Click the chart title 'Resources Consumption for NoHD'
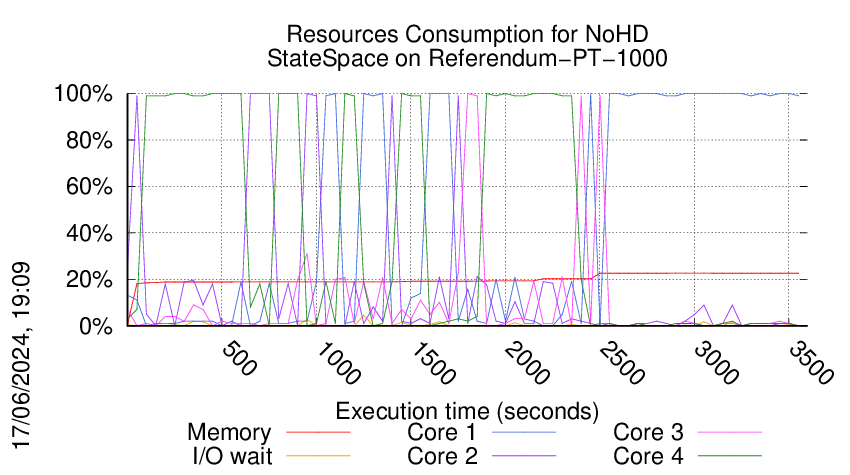850x475 pixels. 467,34
